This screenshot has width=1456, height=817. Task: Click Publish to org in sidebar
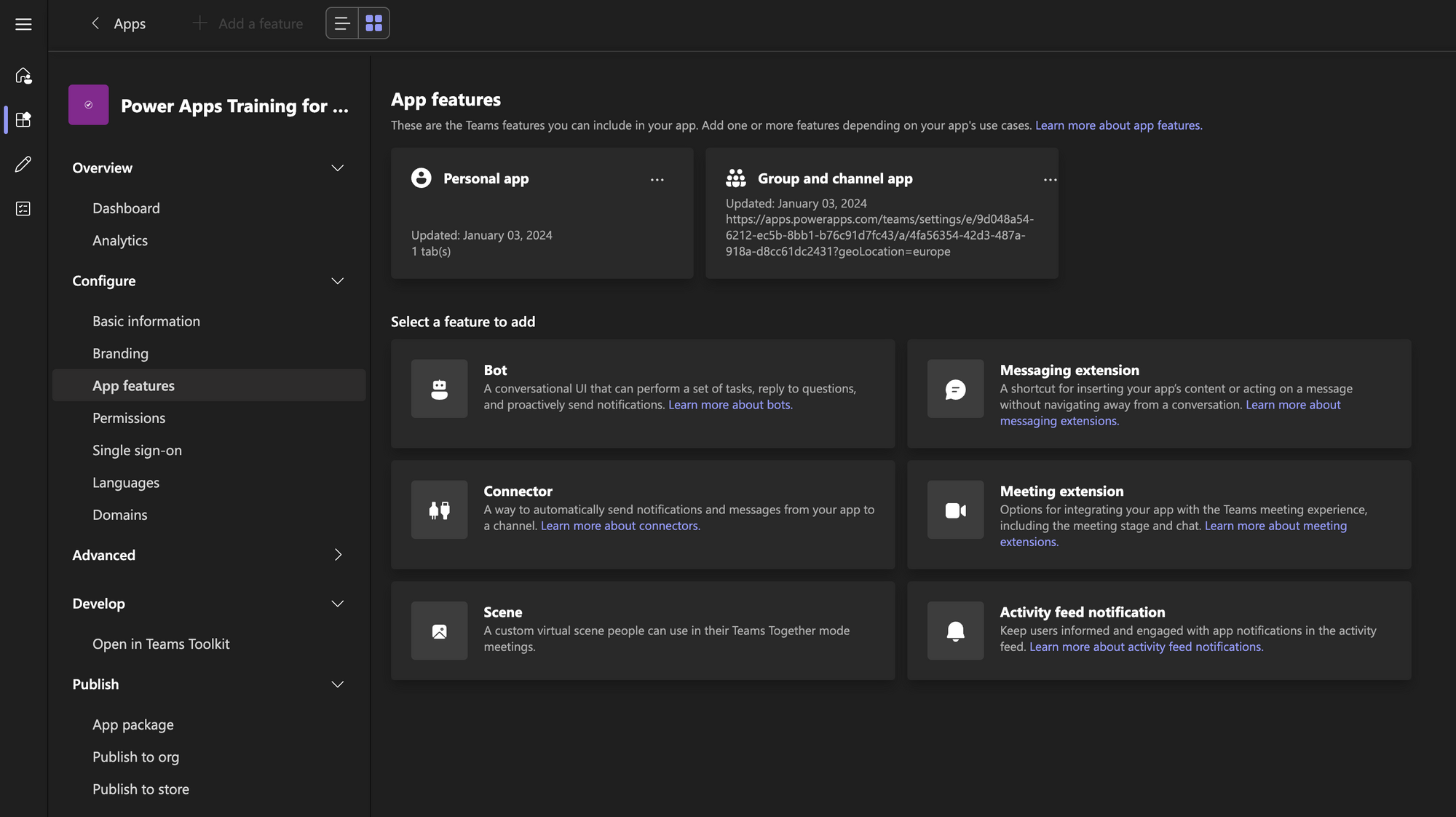click(x=135, y=756)
